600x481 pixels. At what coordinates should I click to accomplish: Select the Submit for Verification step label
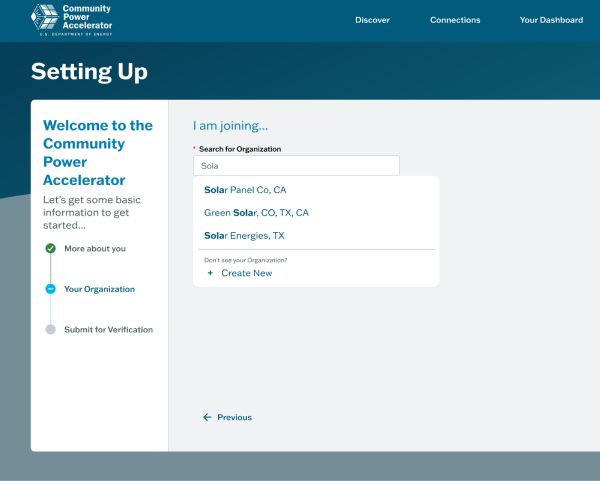[108, 329]
